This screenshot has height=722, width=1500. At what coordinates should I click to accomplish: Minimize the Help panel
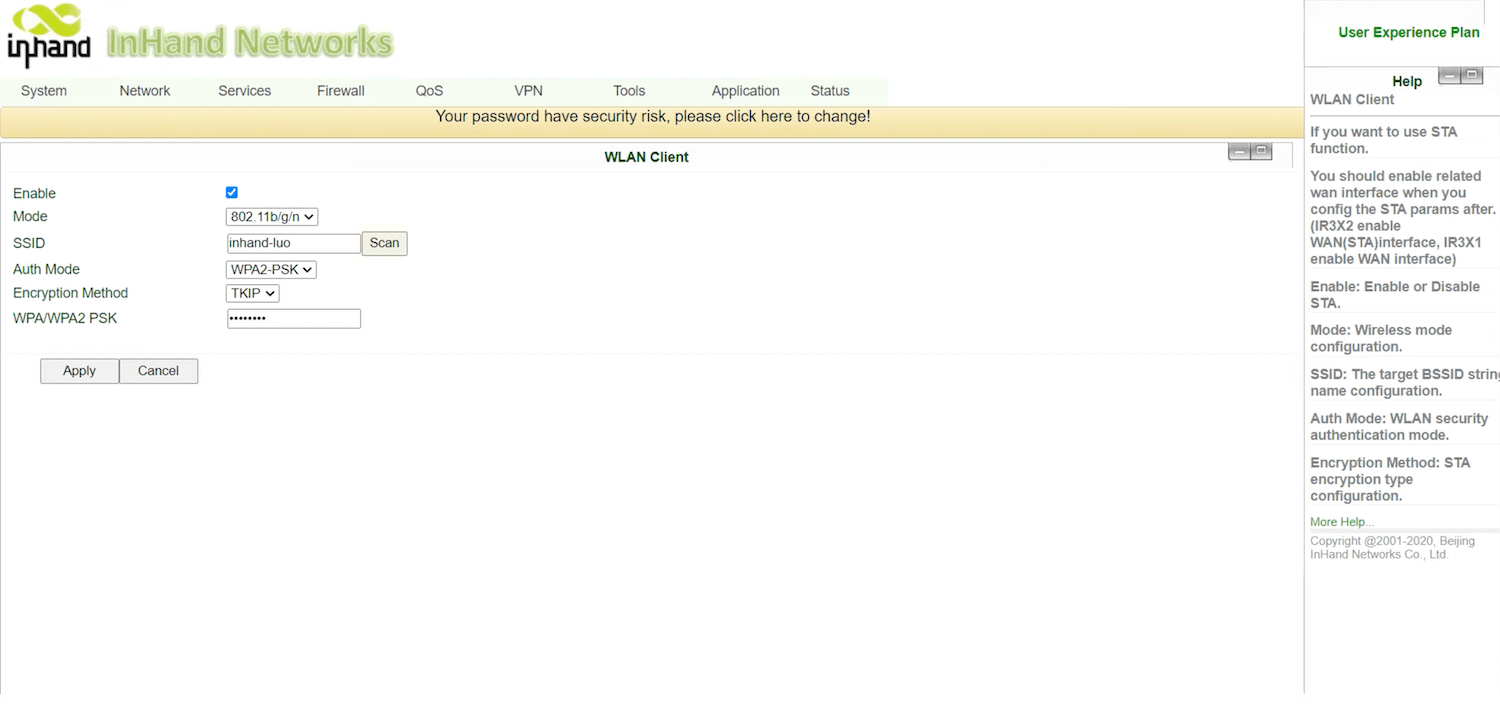pos(1449,76)
